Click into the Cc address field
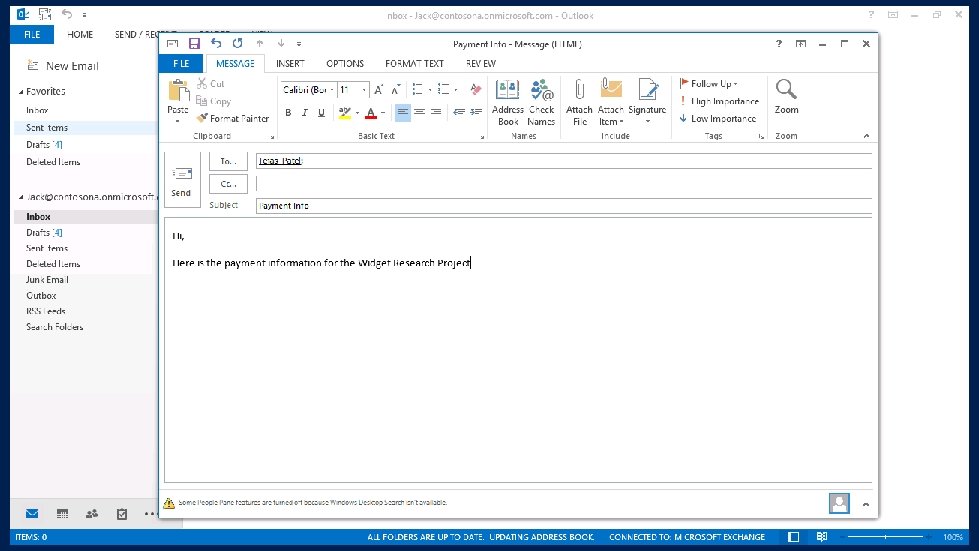Image resolution: width=979 pixels, height=551 pixels. [x=564, y=183]
